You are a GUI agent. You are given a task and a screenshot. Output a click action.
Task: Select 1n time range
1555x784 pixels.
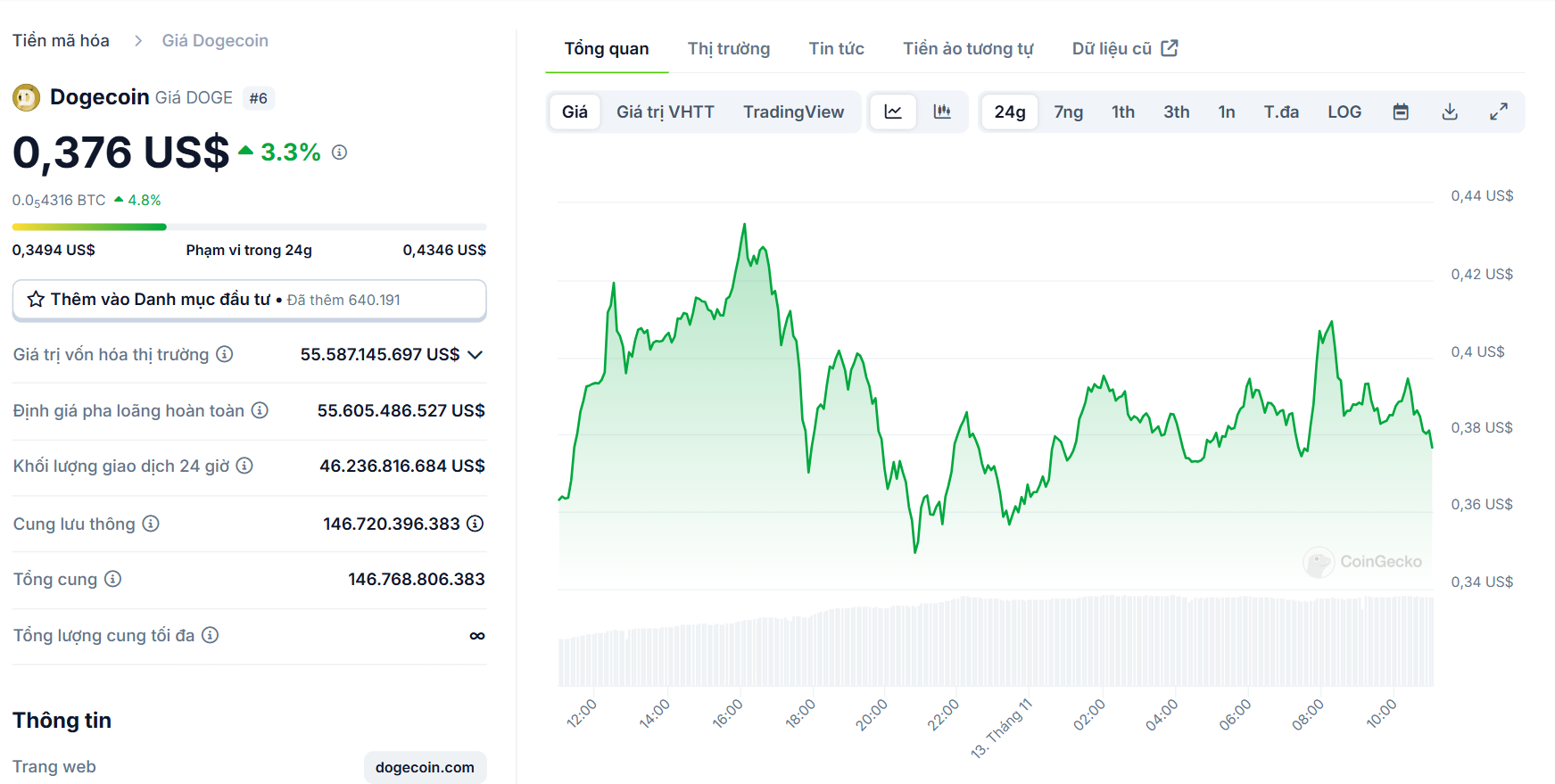[1227, 111]
